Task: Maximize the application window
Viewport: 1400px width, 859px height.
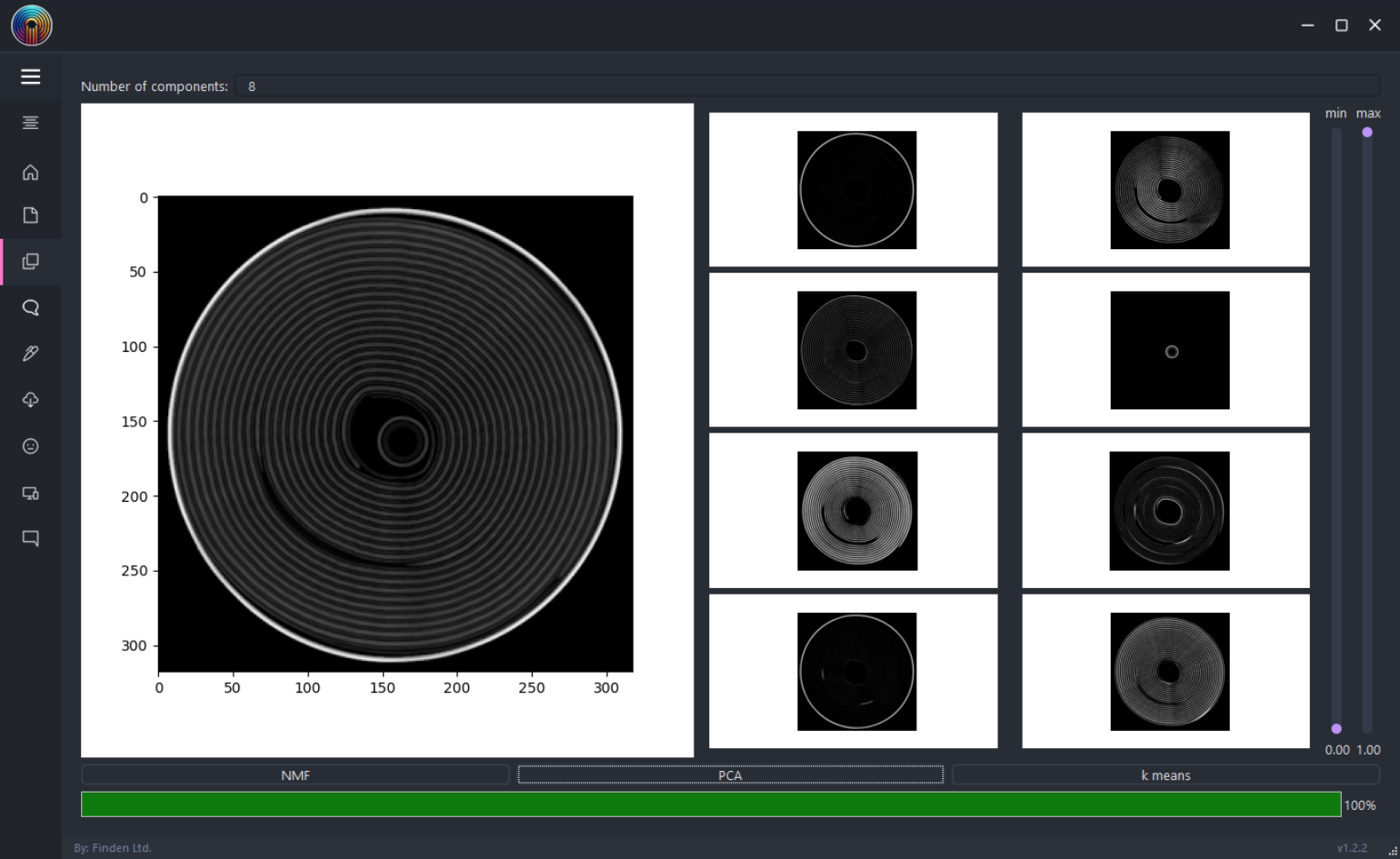Action: click(1341, 25)
